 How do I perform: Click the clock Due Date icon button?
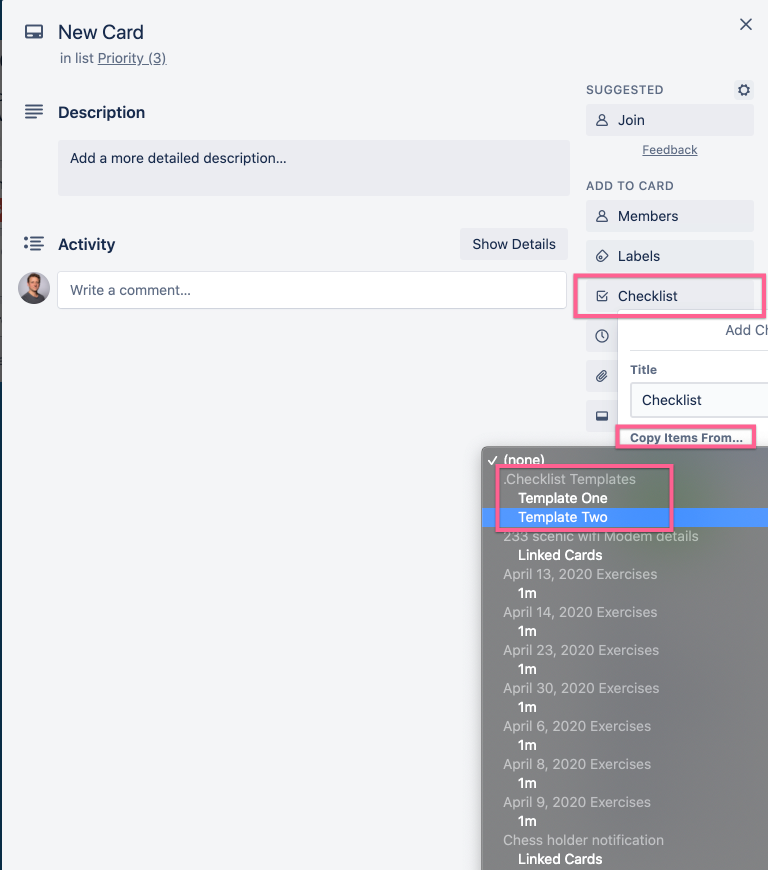click(602, 336)
